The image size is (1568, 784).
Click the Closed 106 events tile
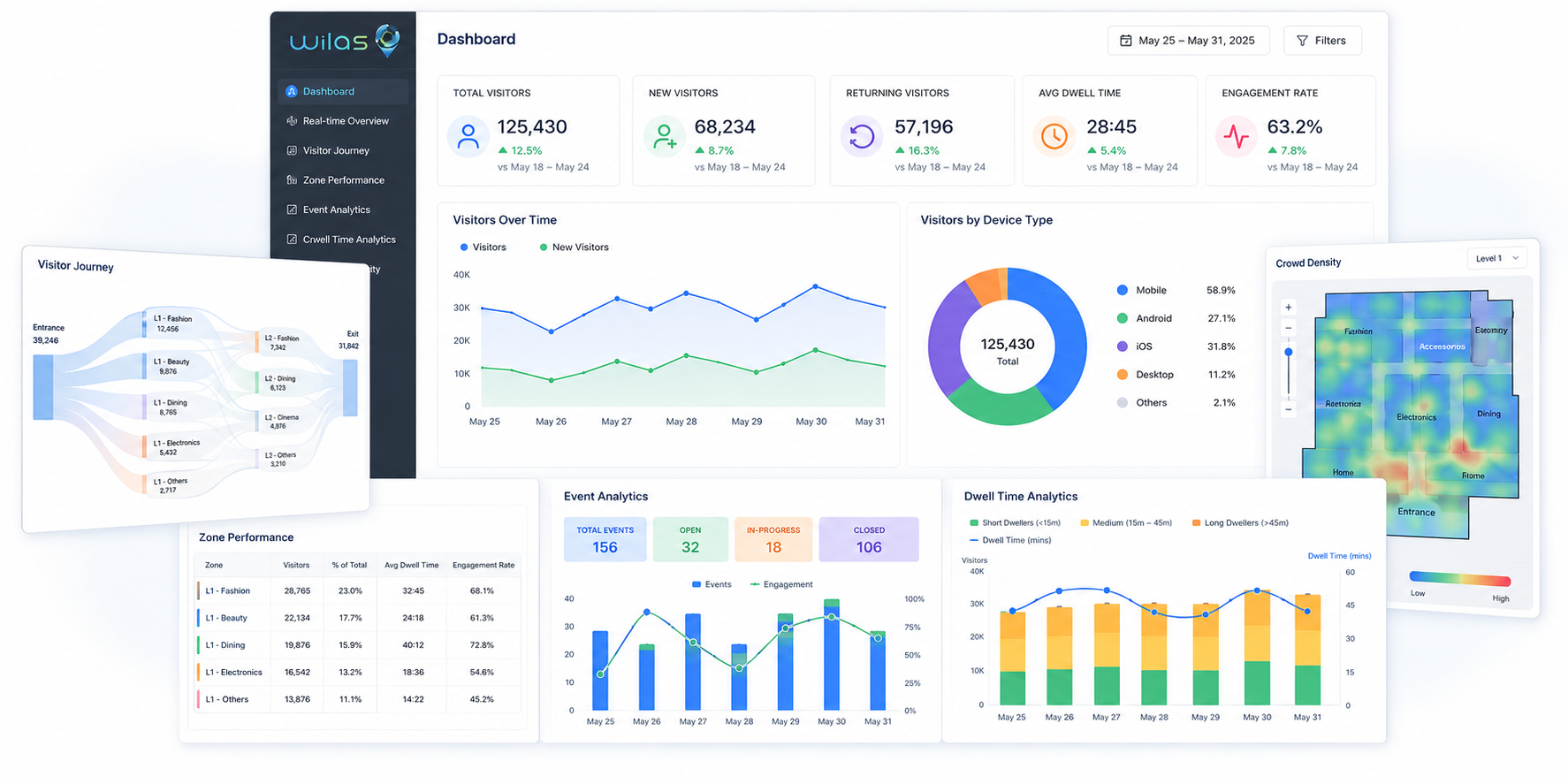click(x=869, y=539)
